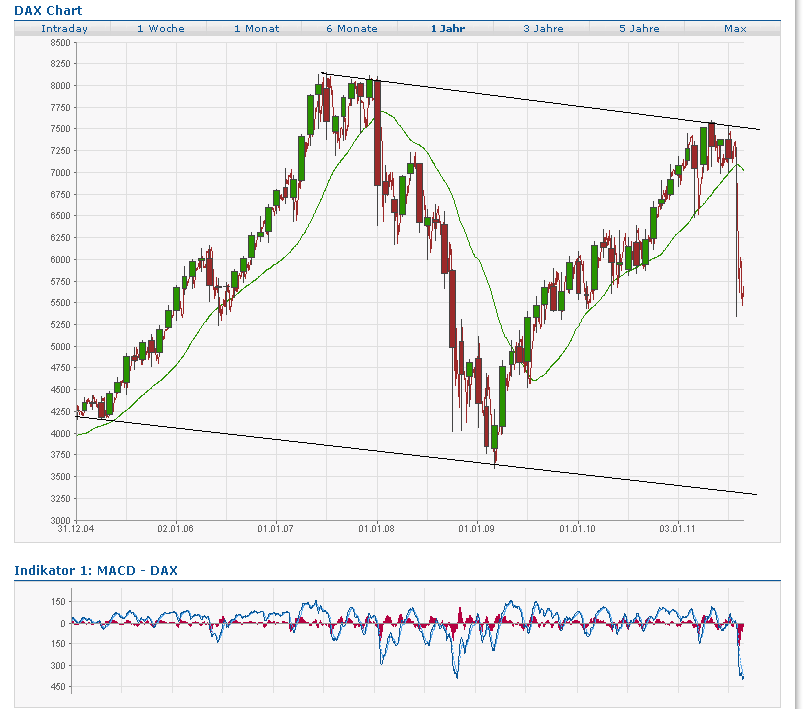Click the 3500 price axis label
The height and width of the screenshot is (709, 808).
click(60, 477)
